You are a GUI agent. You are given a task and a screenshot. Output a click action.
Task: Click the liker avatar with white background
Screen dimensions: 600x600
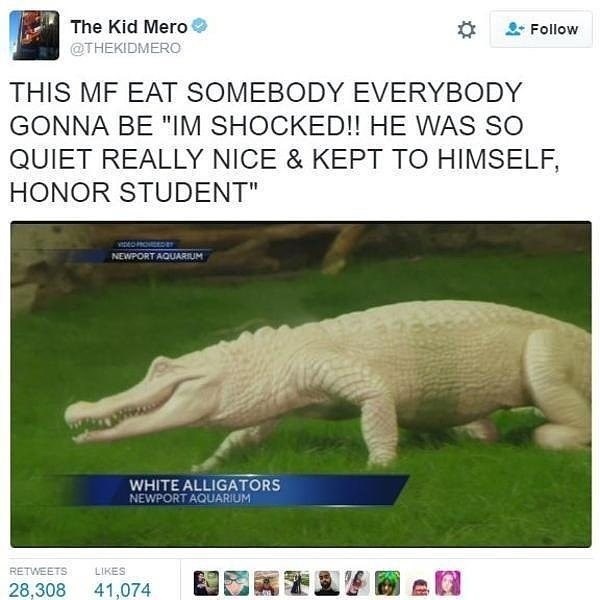[x=417, y=583]
